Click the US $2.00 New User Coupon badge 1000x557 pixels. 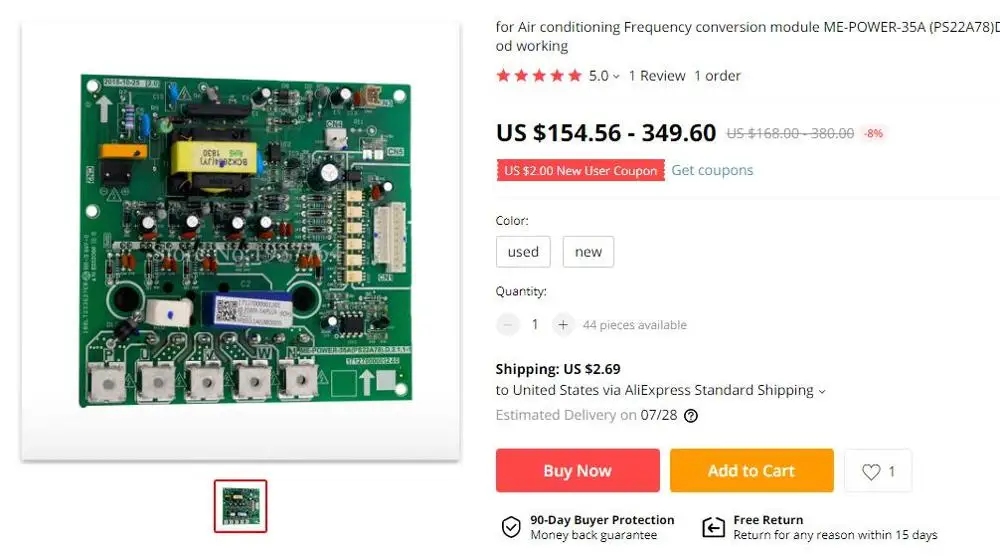[580, 171]
